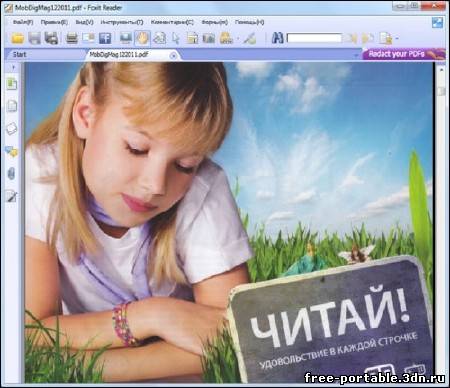
Task: Open a file with the folder icon
Action: coord(18,38)
